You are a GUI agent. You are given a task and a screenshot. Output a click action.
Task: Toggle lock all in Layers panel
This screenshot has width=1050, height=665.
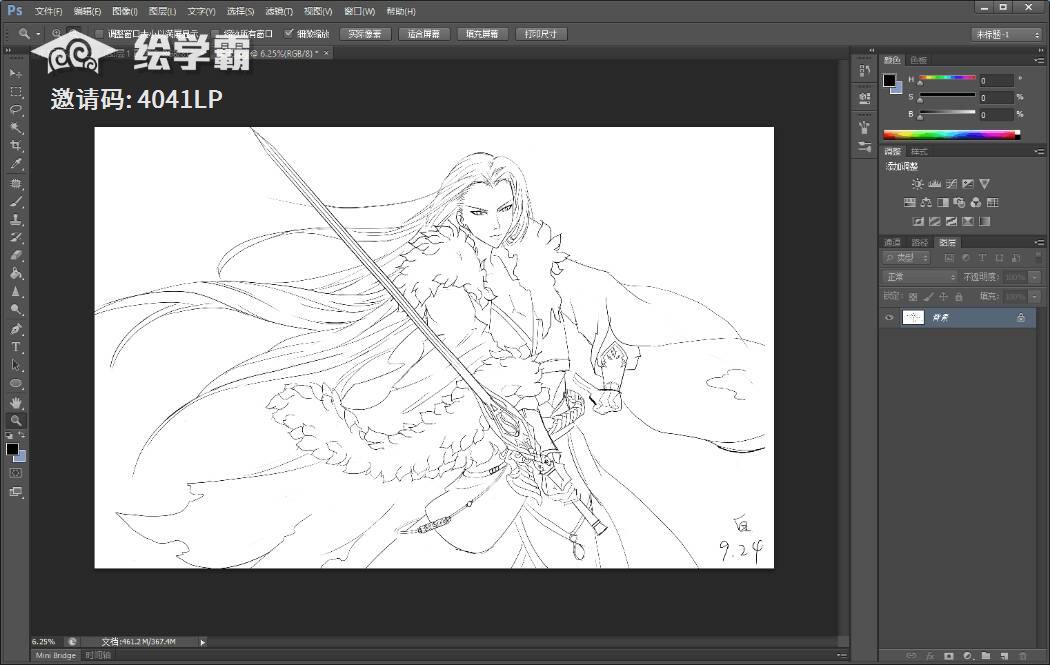(x=959, y=296)
